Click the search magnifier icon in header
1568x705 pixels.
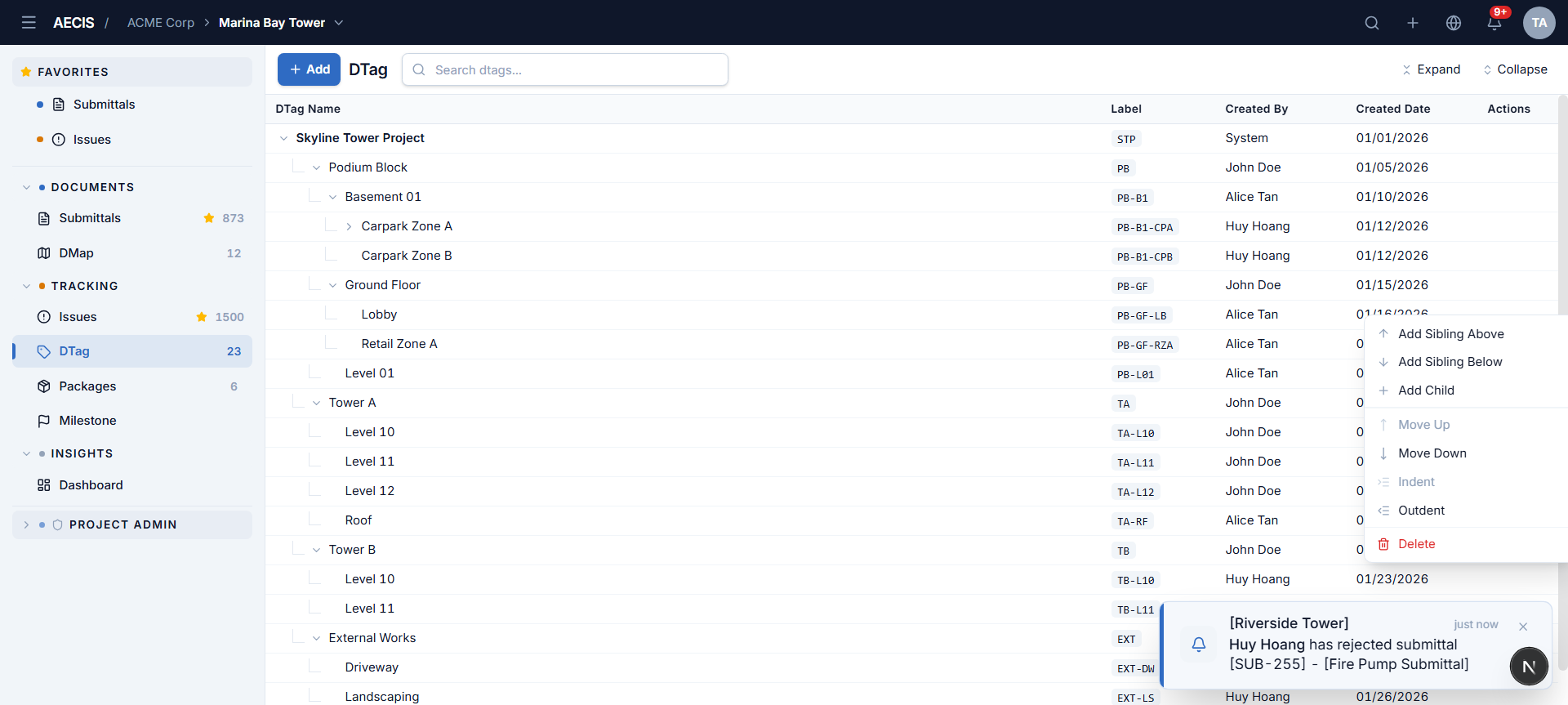(x=1372, y=23)
